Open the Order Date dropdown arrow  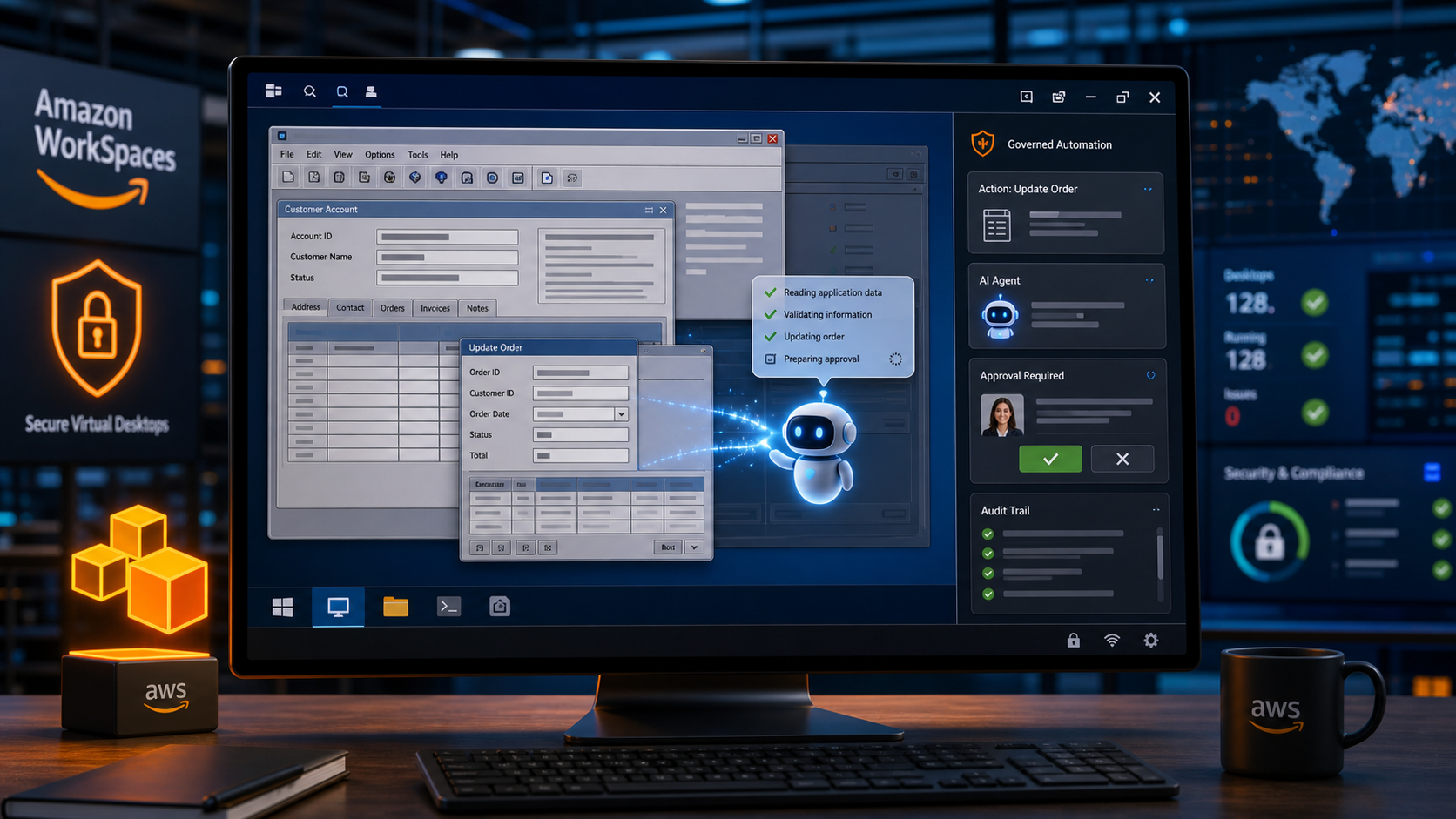(622, 414)
